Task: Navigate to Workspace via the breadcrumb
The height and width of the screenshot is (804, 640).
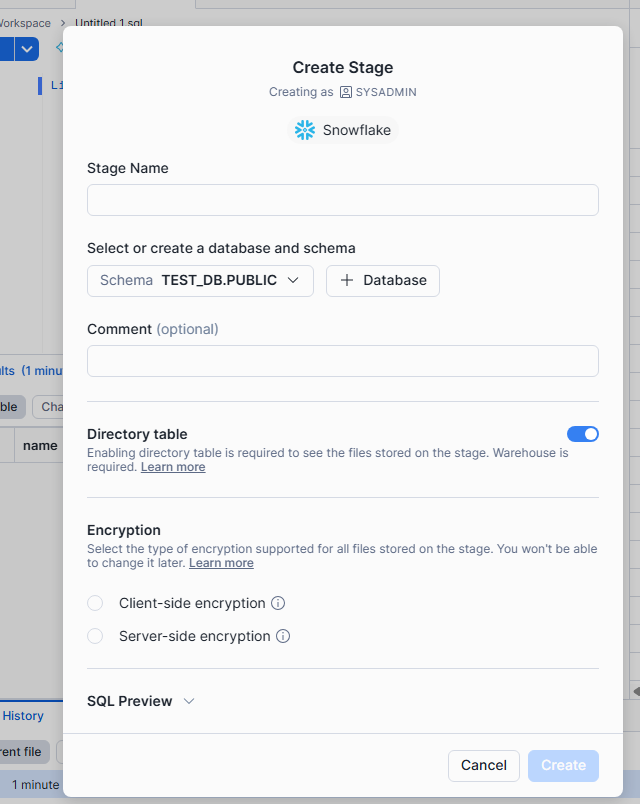Action: click(24, 22)
